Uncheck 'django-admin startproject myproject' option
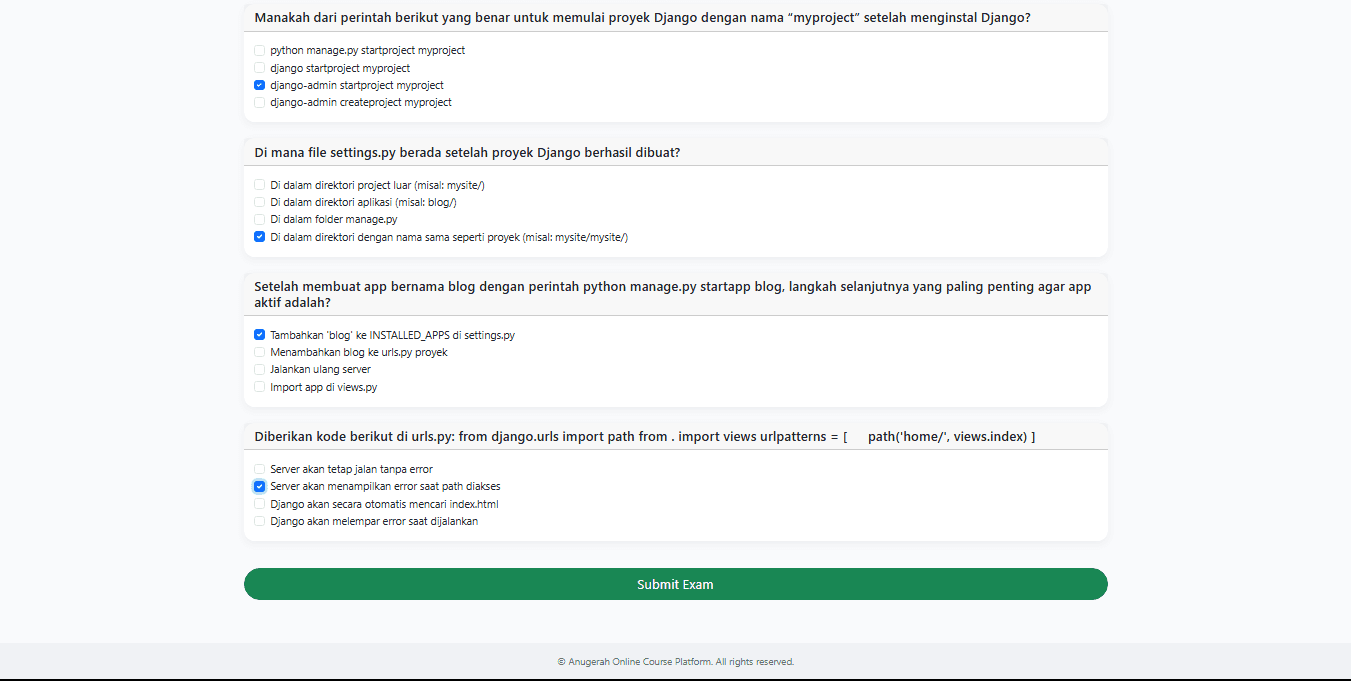 [260, 85]
